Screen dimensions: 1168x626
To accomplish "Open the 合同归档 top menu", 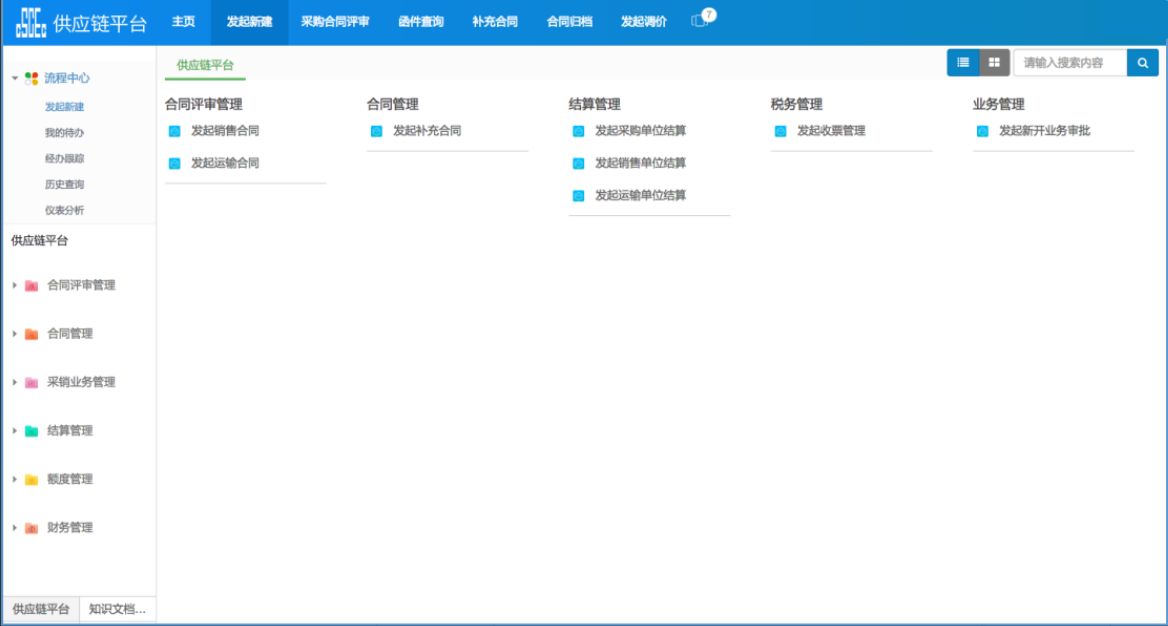I will tap(569, 21).
